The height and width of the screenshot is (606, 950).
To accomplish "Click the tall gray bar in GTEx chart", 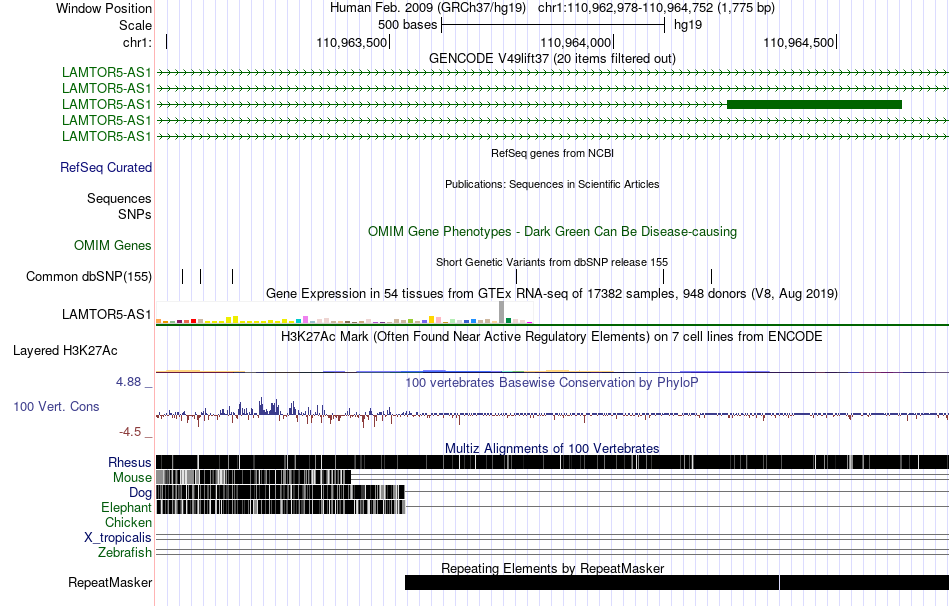I will (502, 312).
